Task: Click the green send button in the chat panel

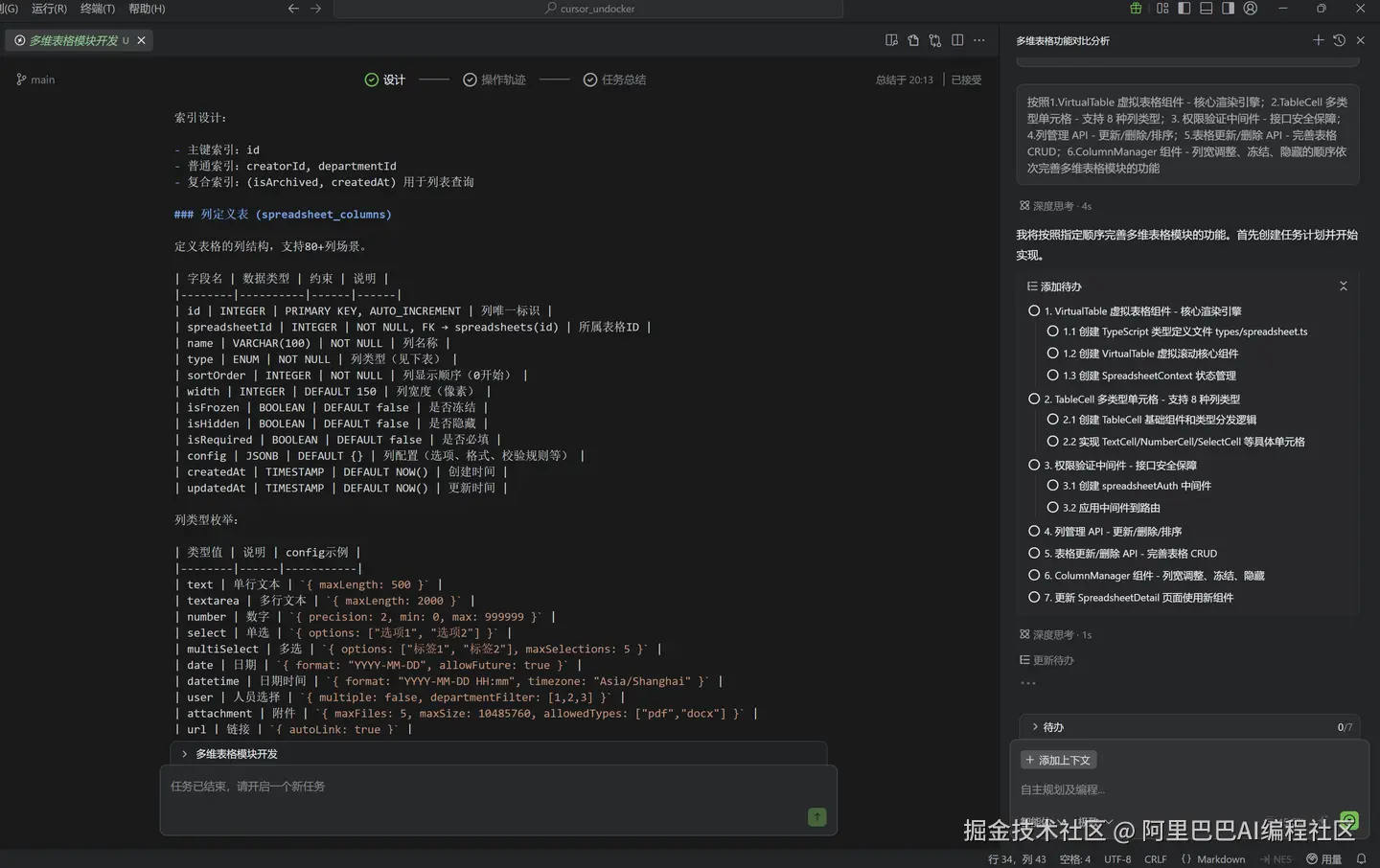Action: pos(1349,820)
